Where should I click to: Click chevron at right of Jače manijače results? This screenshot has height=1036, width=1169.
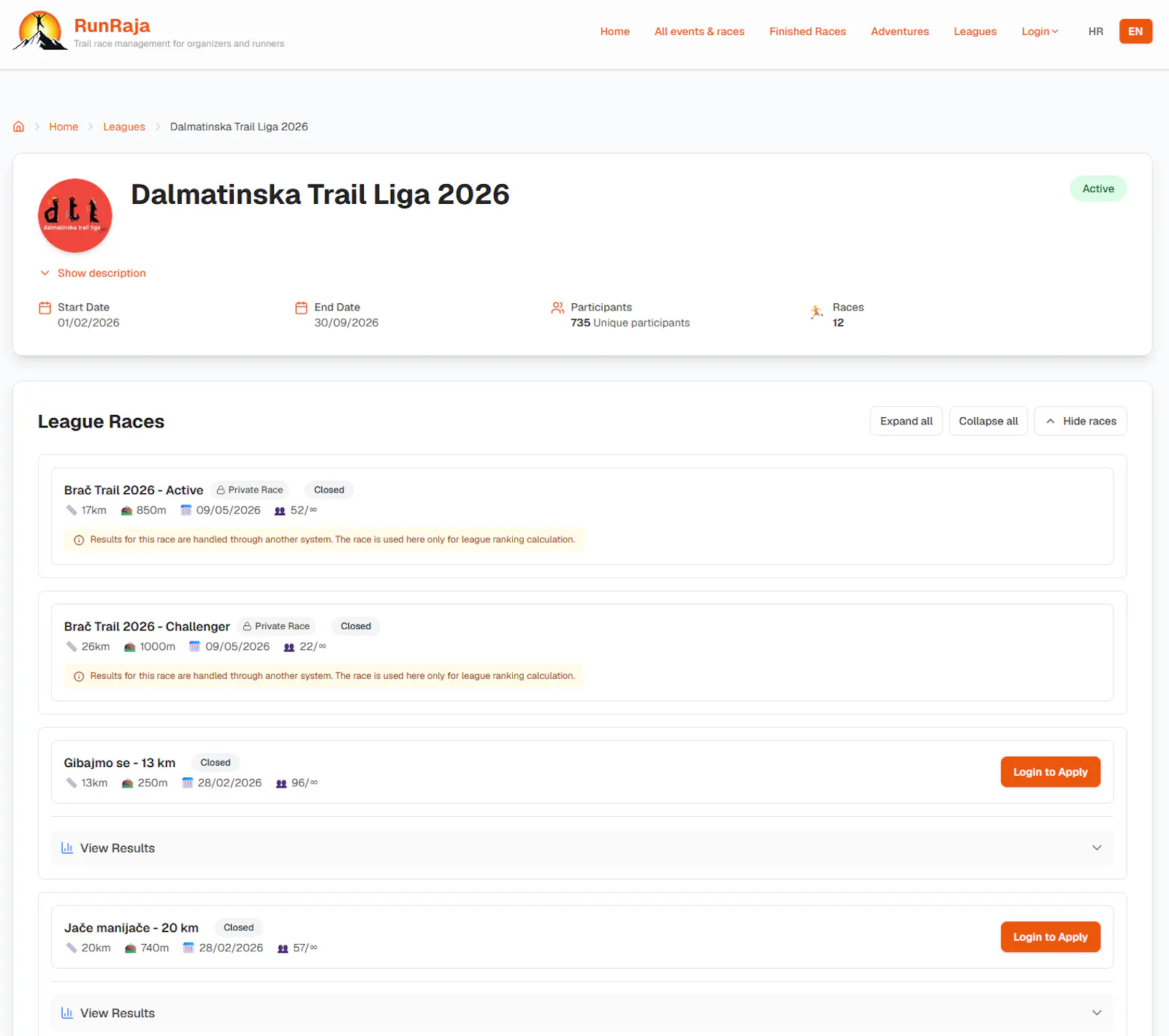pyautogui.click(x=1097, y=1013)
